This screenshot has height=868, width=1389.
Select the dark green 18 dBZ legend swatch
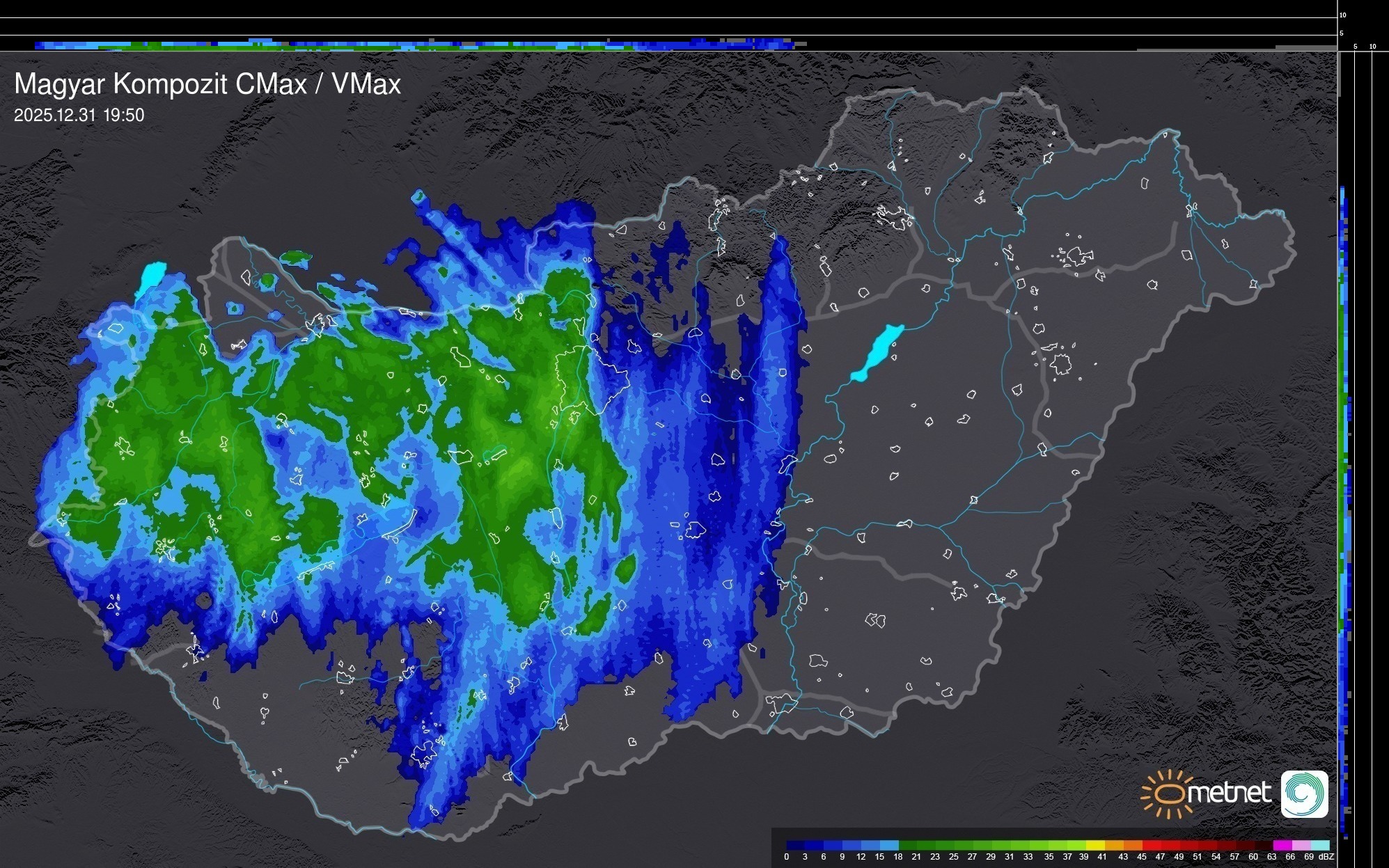[908, 845]
